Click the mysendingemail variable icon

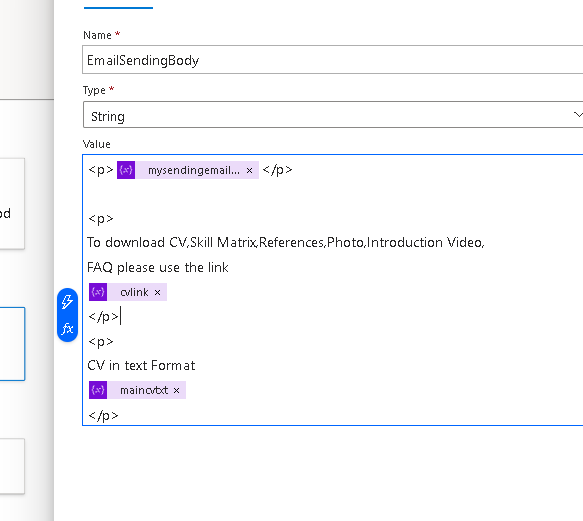coord(126,170)
